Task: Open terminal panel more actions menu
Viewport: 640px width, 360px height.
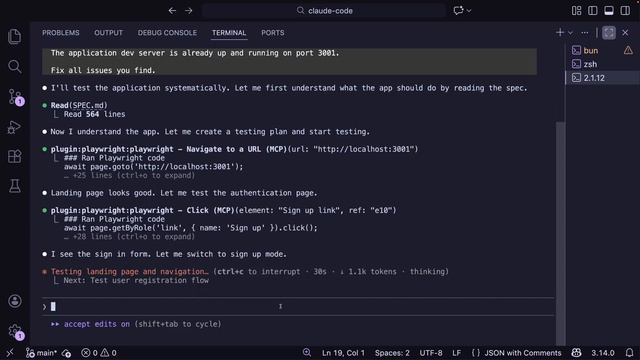Action: click(585, 33)
